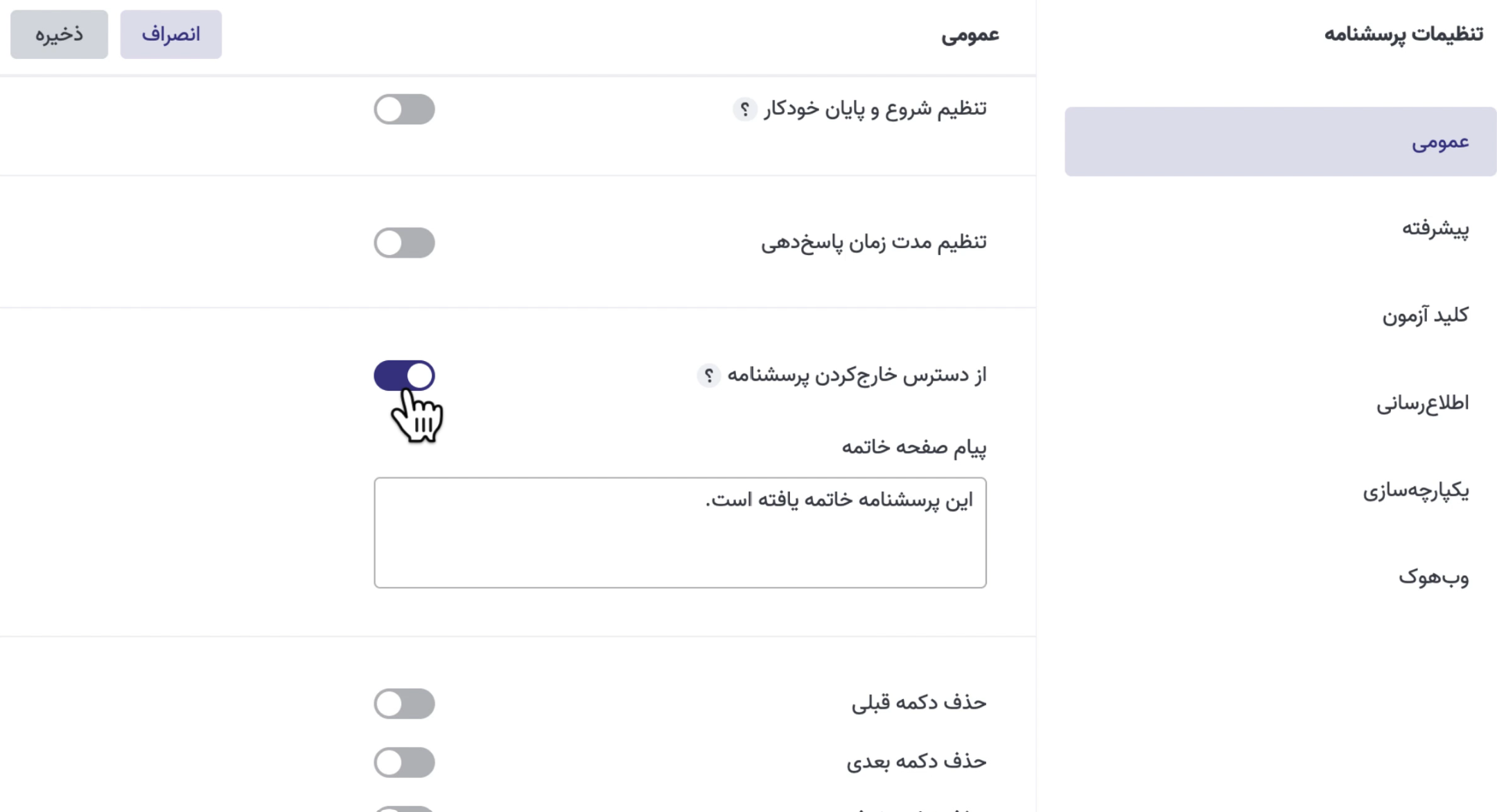This screenshot has height=812, width=1497.
Task: Click the تنظیم مدت زمان پاسخ‌دهی label text
Action: point(873,242)
